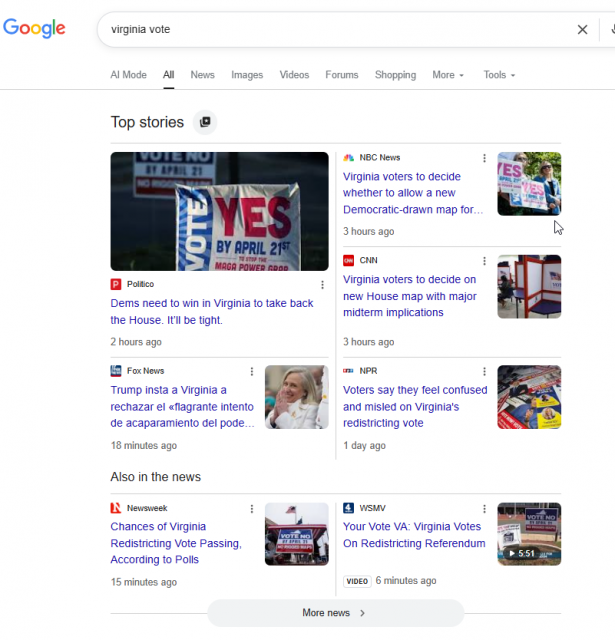This screenshot has width=615, height=640.
Task: Open the Tools dropdown
Action: (x=499, y=75)
